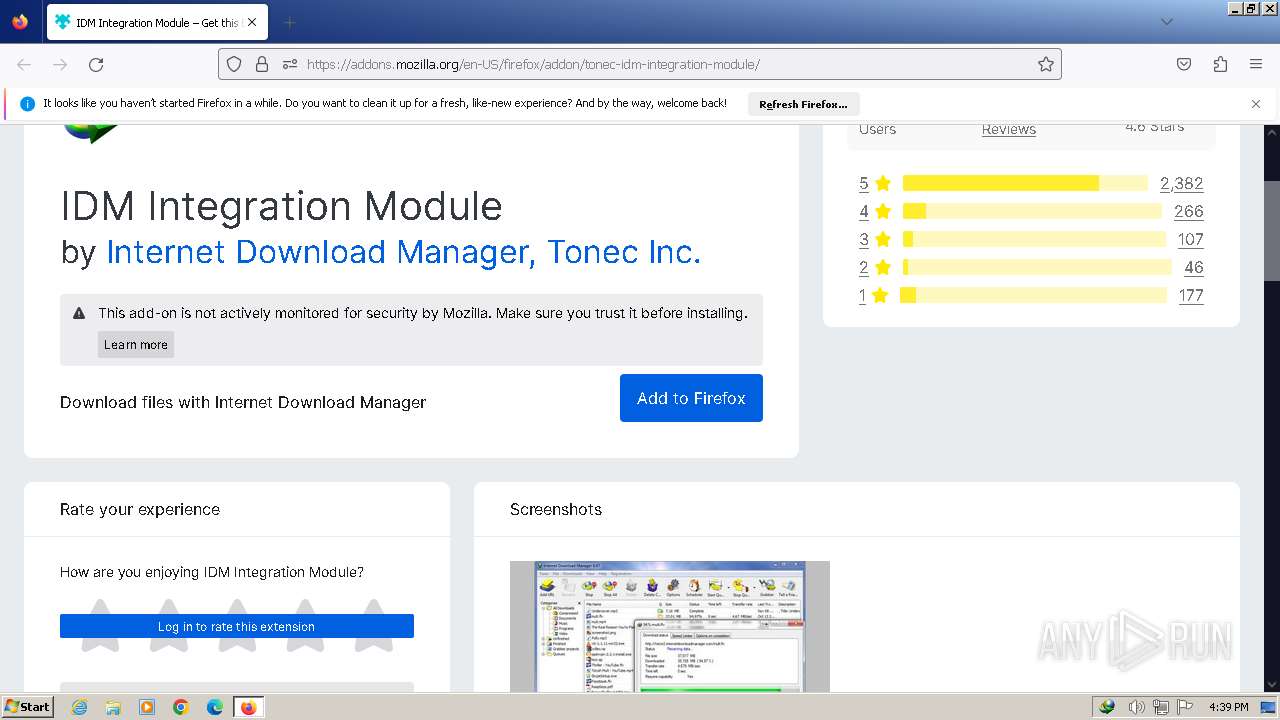The height and width of the screenshot is (720, 1280).
Task: Click the 5-star rating bar
Action: coord(1025,183)
